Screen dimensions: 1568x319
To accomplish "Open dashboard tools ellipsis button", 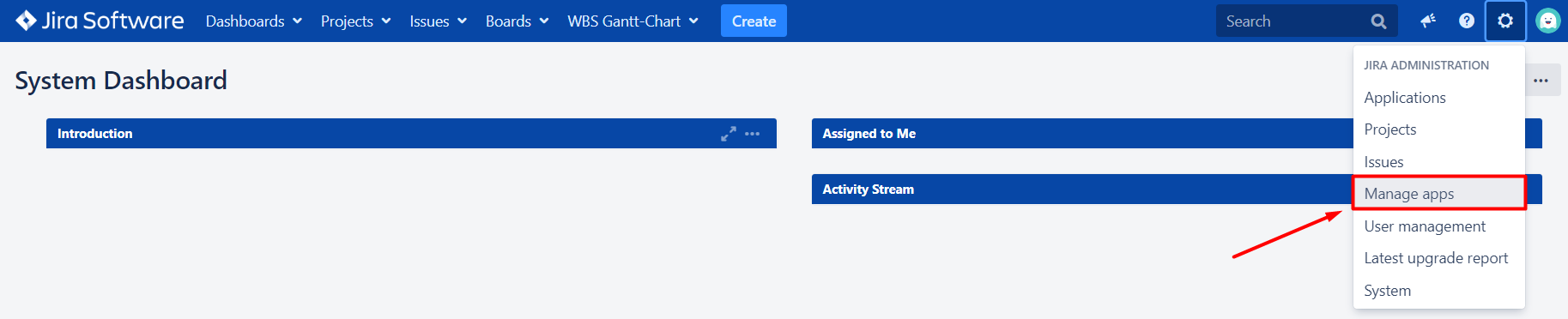I will pos(1541,81).
